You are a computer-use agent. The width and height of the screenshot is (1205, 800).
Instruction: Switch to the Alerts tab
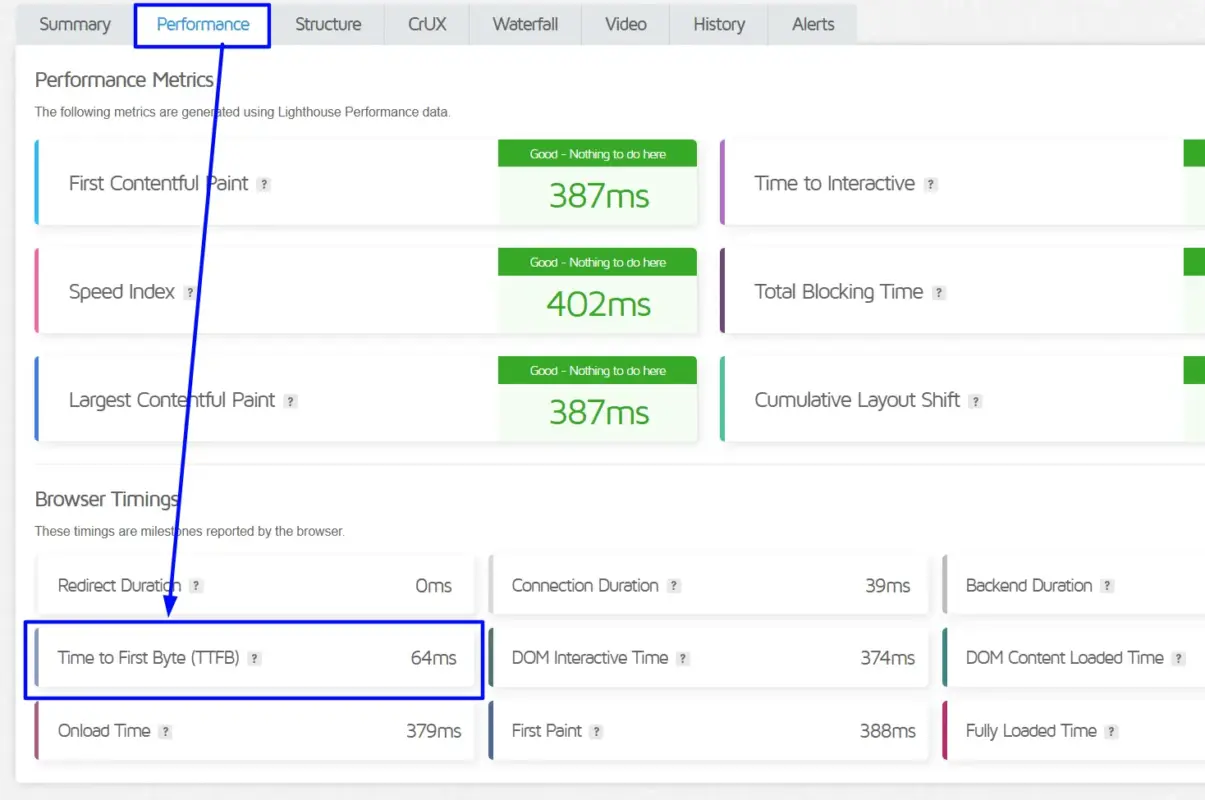(x=813, y=25)
